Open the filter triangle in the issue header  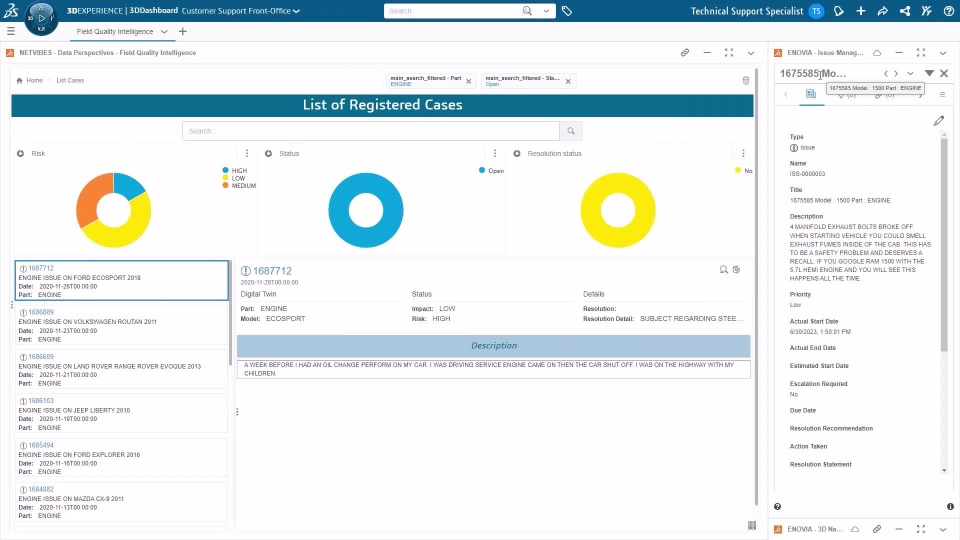click(x=929, y=73)
